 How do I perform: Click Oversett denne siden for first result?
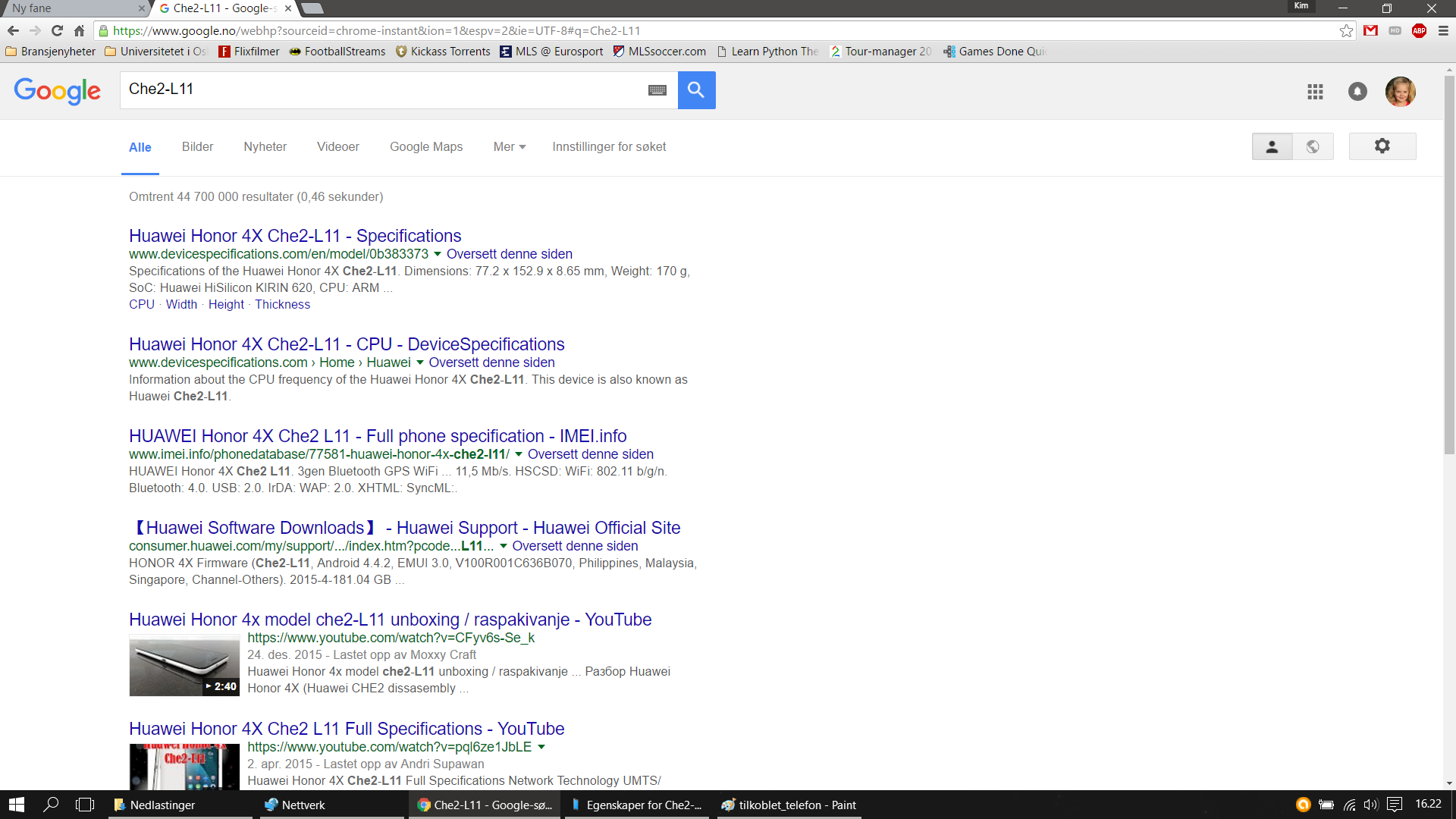[x=509, y=255]
